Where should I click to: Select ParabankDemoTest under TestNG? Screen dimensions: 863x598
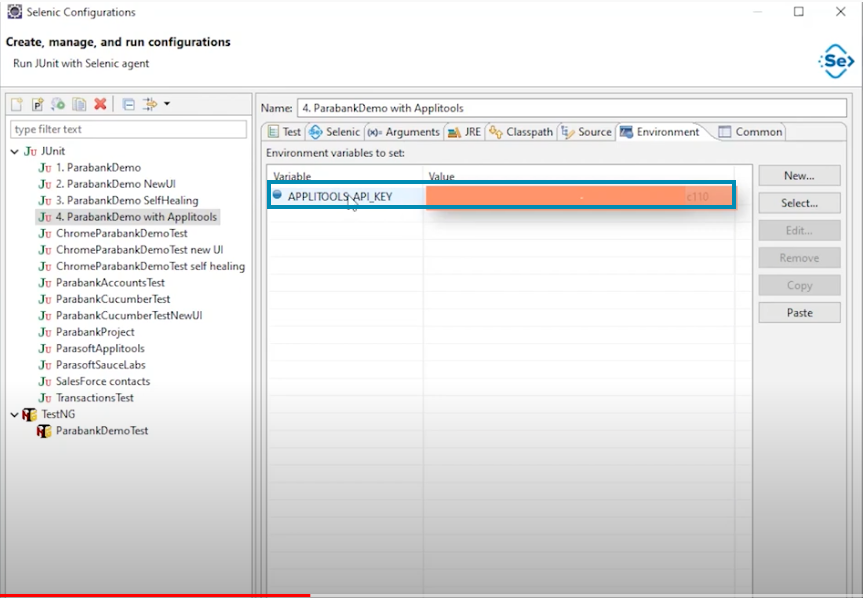point(92,431)
